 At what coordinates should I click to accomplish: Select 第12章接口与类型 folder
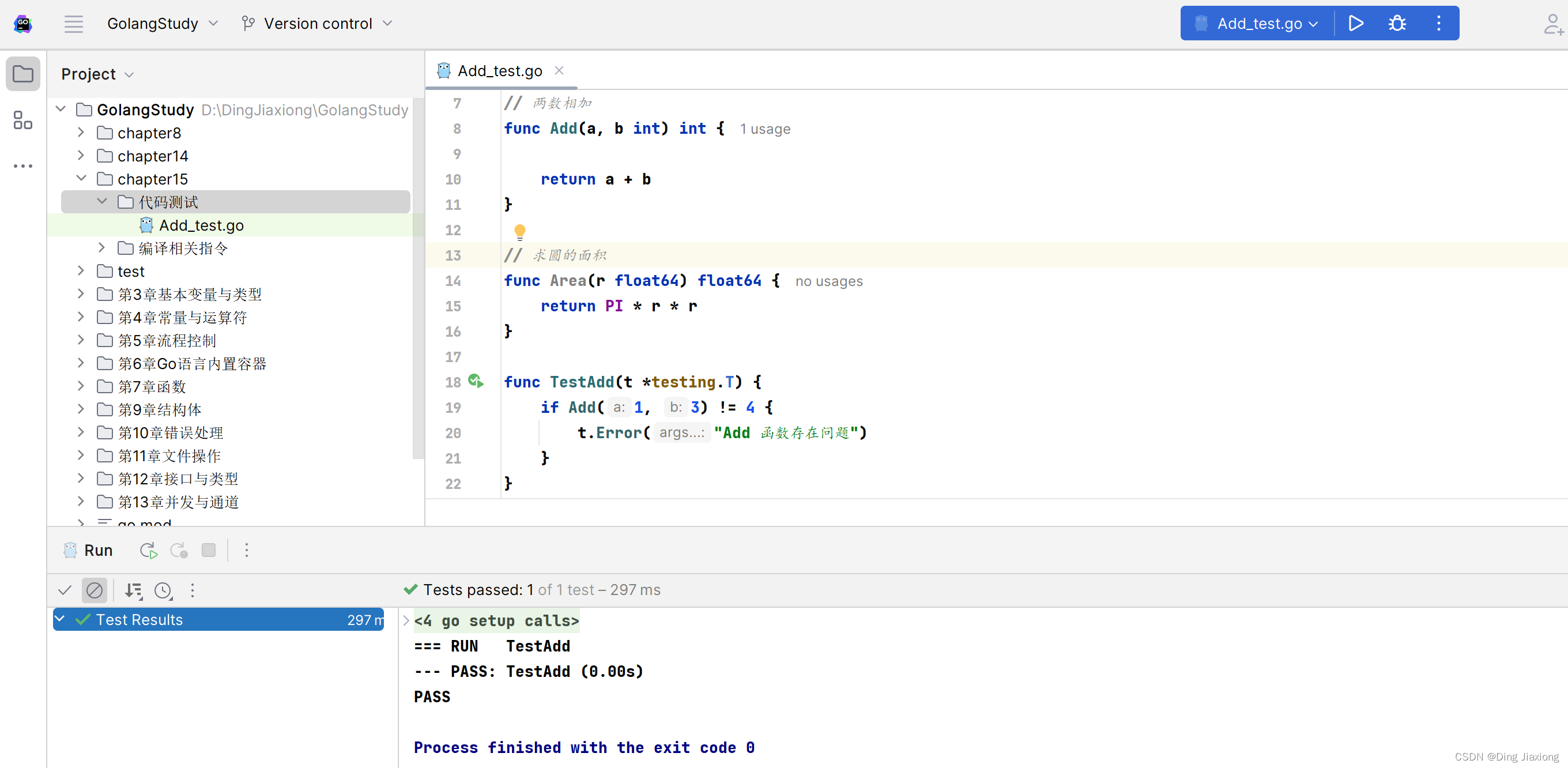(x=178, y=479)
